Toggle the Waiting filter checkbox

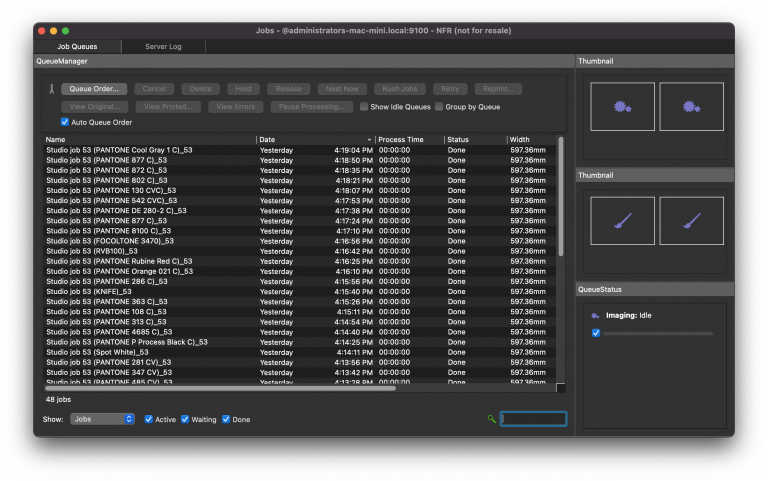pyautogui.click(x=185, y=419)
